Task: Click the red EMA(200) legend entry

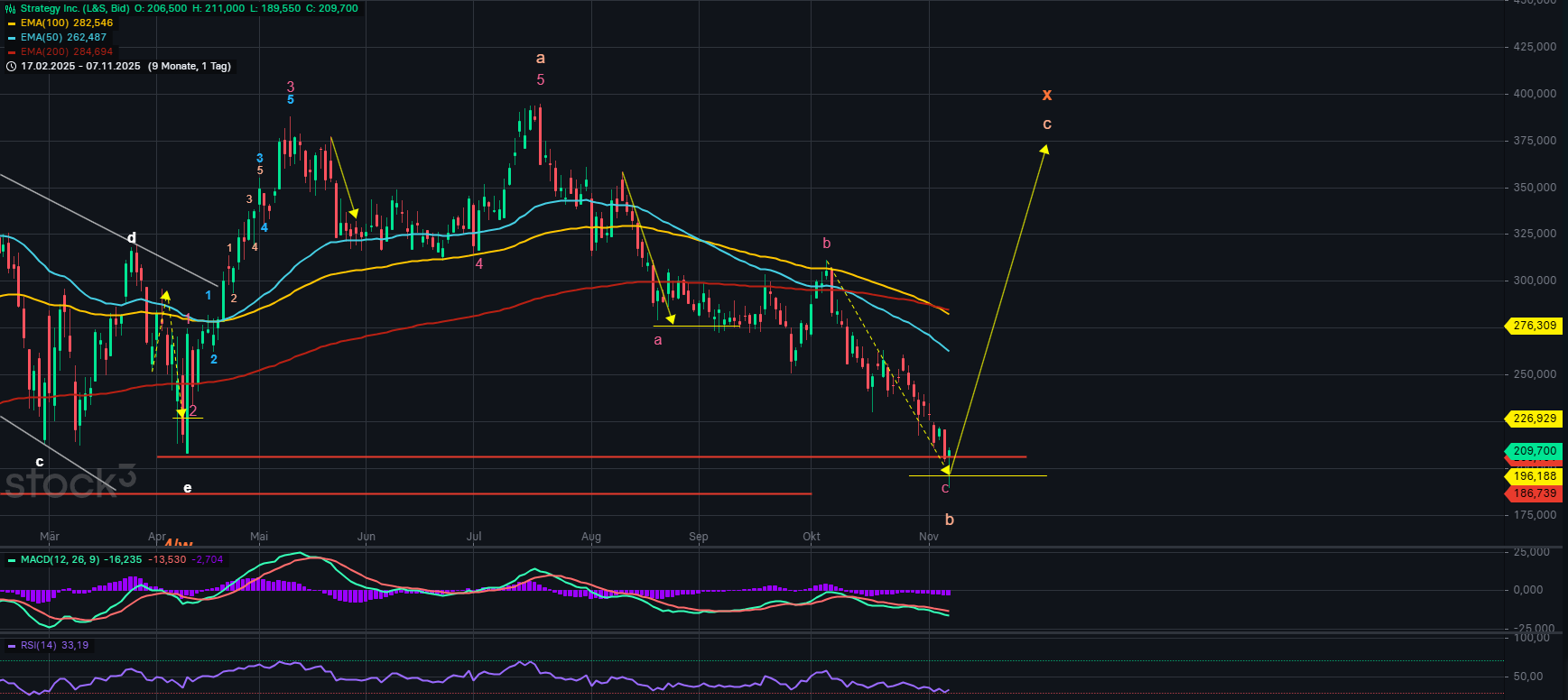Action: click(x=66, y=52)
